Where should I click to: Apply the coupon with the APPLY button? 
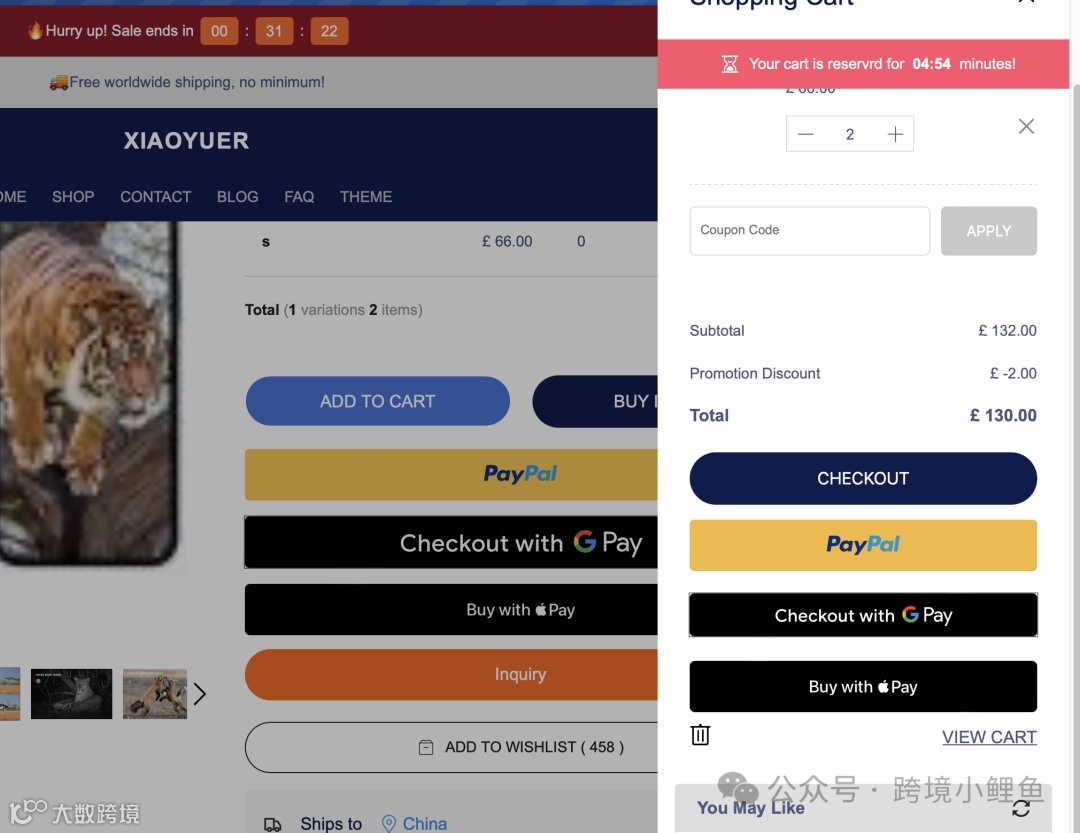point(988,231)
